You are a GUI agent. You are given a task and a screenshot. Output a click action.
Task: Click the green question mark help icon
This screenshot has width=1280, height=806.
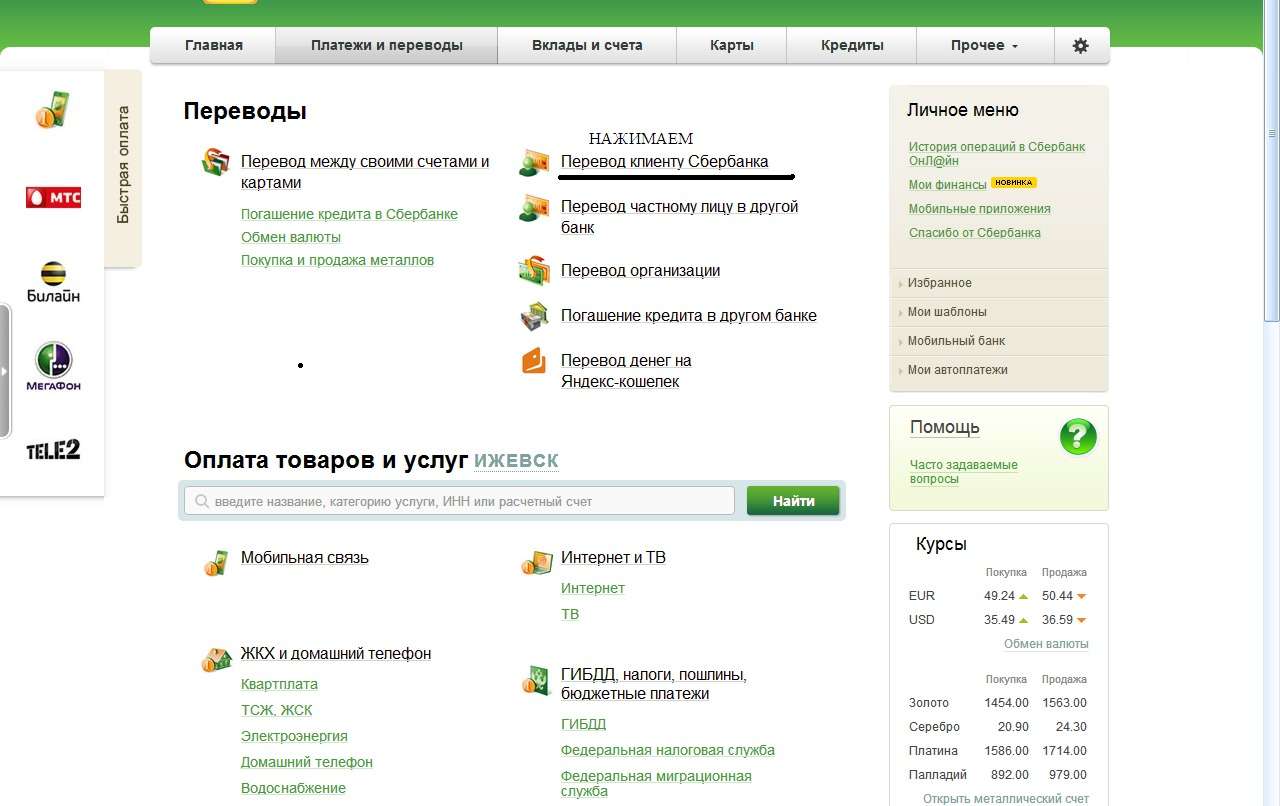(x=1078, y=437)
